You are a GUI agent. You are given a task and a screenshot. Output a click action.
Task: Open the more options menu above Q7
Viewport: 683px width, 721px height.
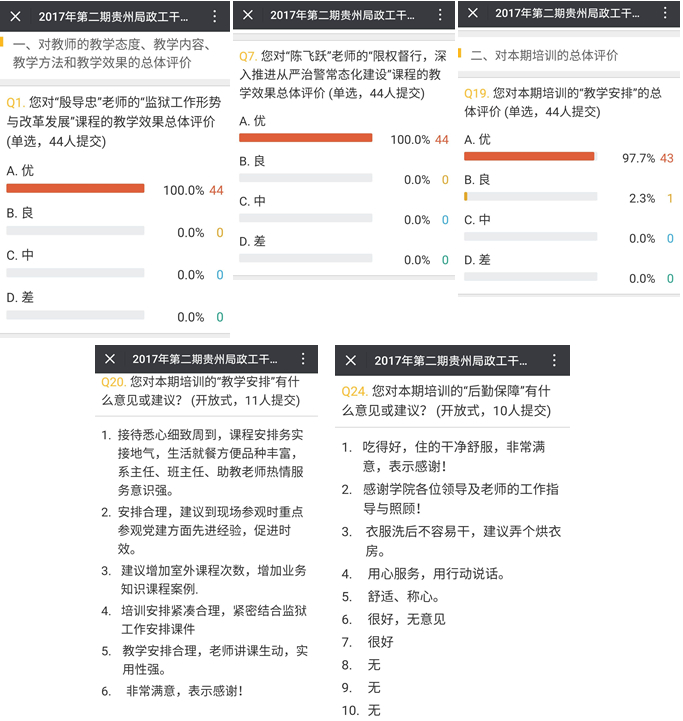point(441,15)
